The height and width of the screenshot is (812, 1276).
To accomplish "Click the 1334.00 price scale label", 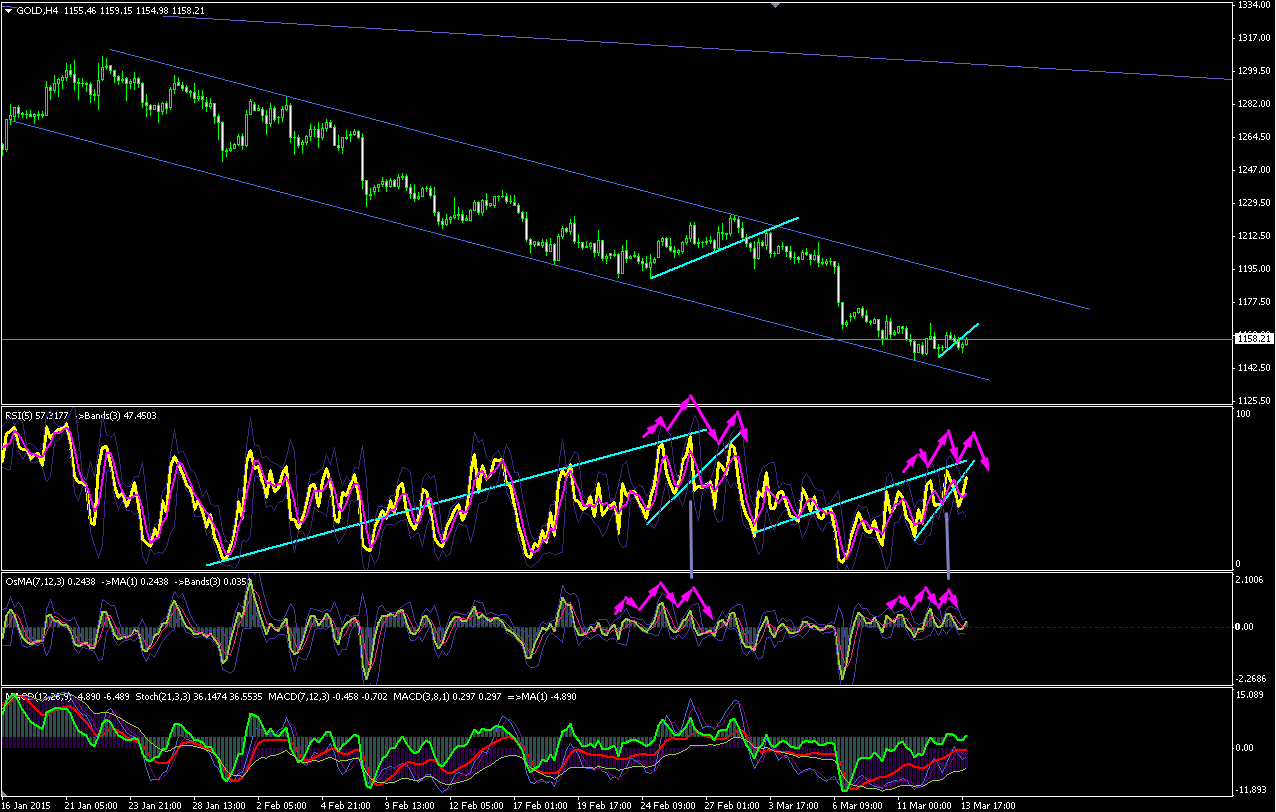I will click(x=1251, y=5).
